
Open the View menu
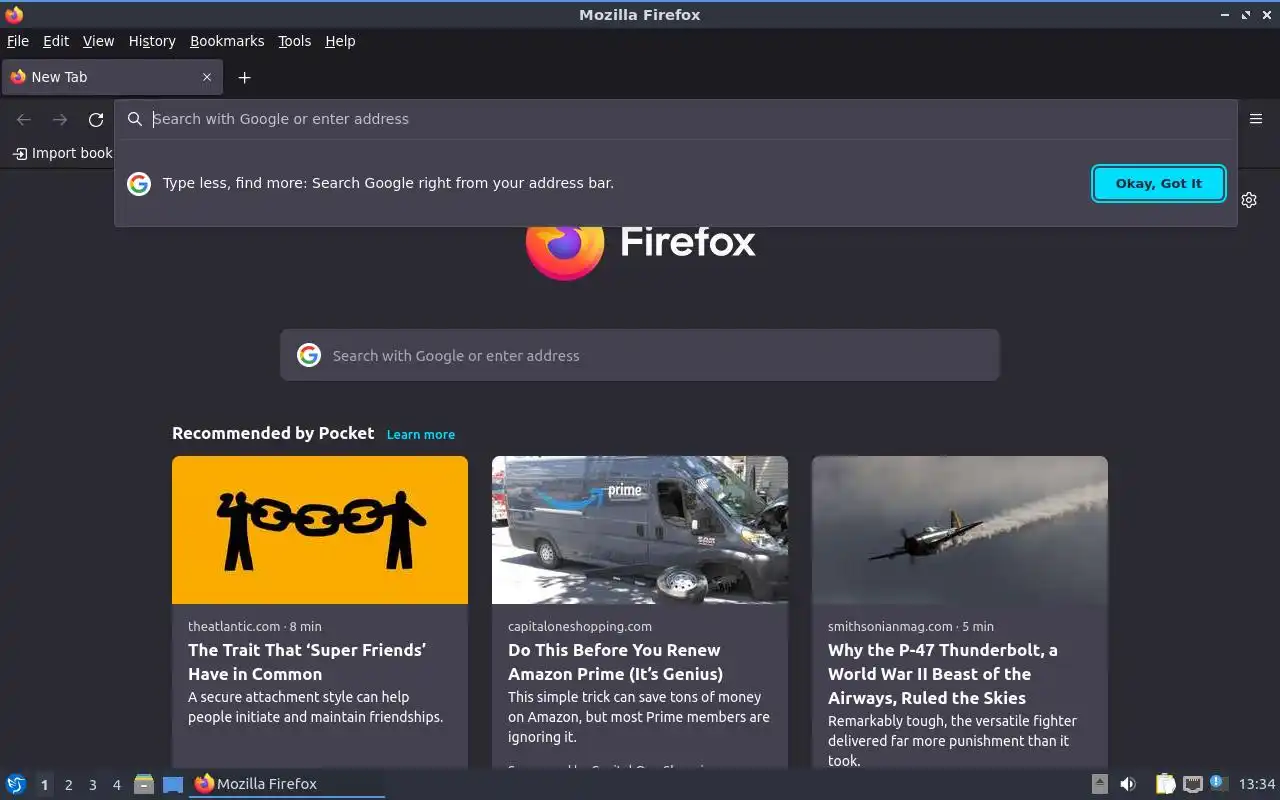click(x=98, y=41)
